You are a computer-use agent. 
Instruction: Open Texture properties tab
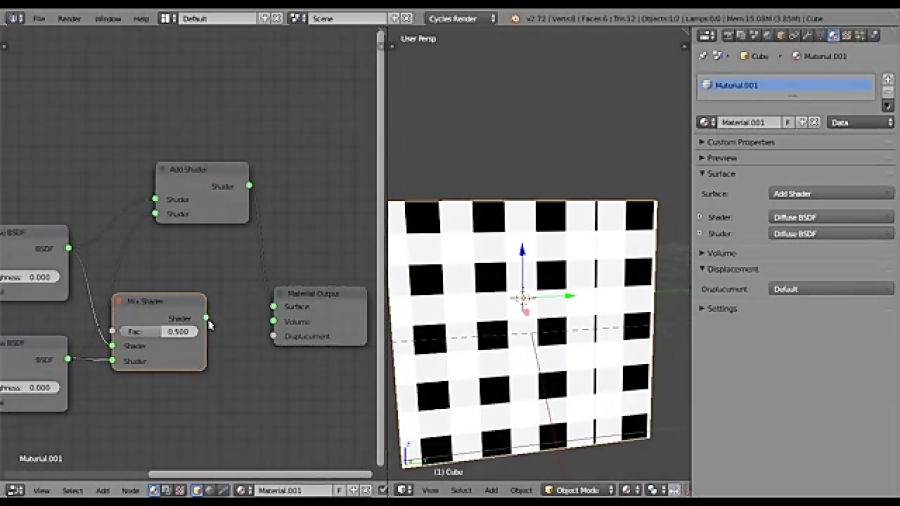click(x=847, y=36)
